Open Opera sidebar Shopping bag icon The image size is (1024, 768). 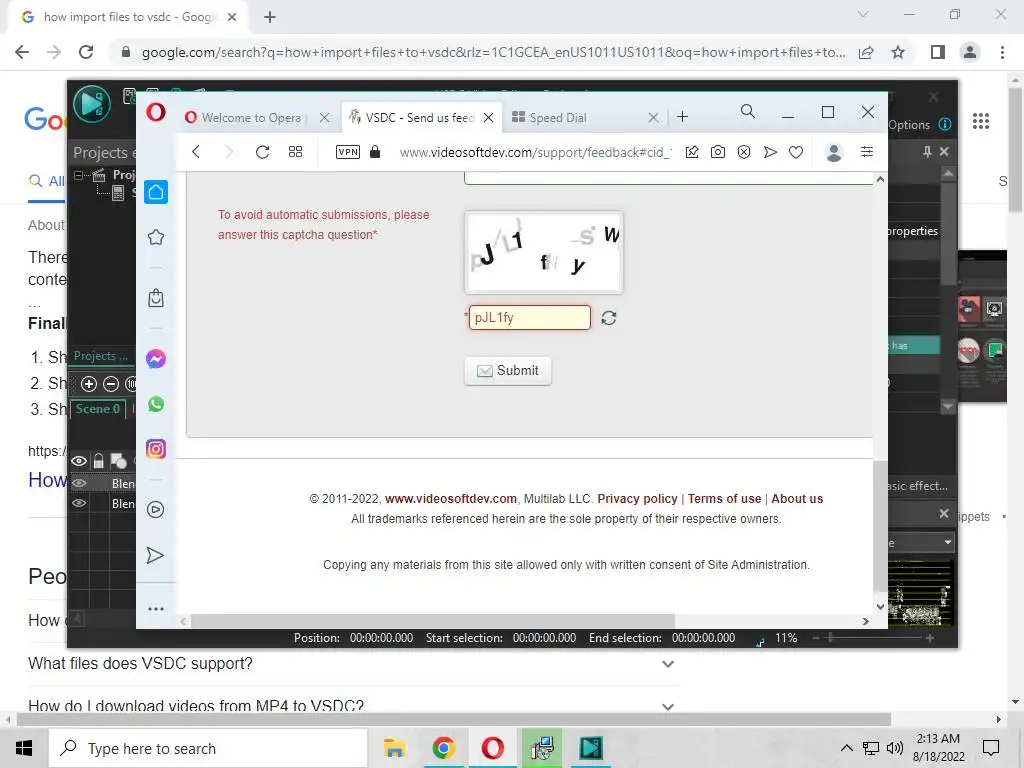coord(155,298)
